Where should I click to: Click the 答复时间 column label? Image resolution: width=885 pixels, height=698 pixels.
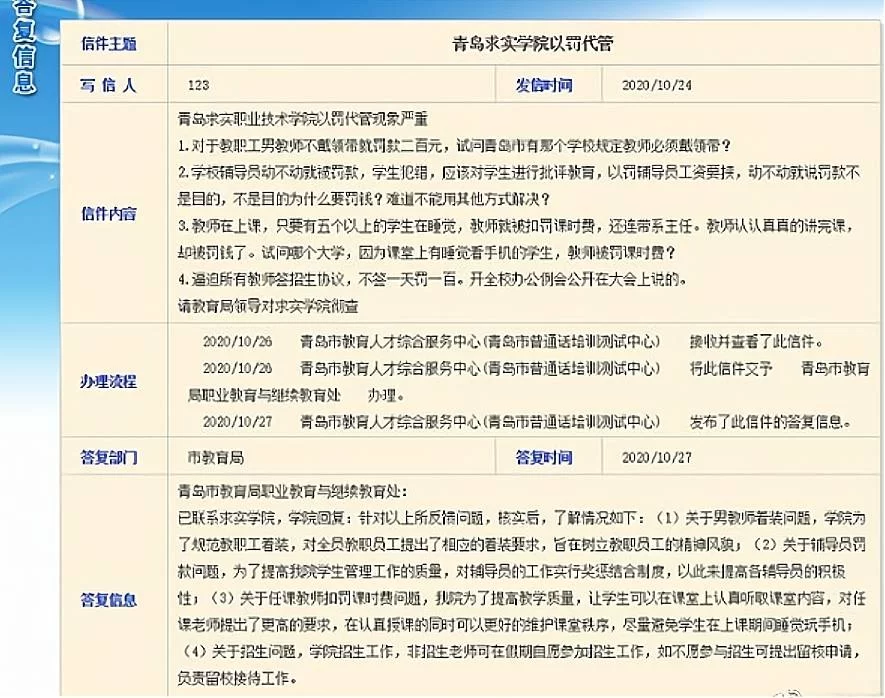544,458
